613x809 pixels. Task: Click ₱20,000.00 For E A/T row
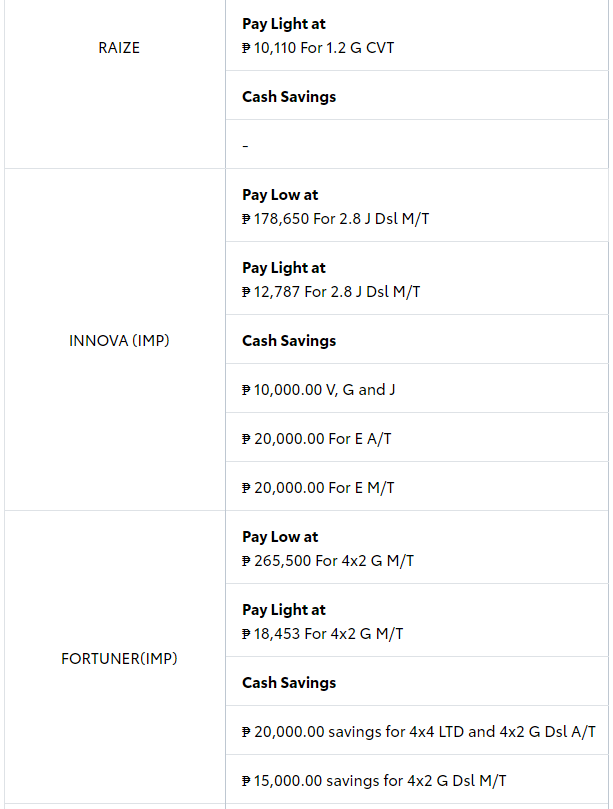pos(417,438)
